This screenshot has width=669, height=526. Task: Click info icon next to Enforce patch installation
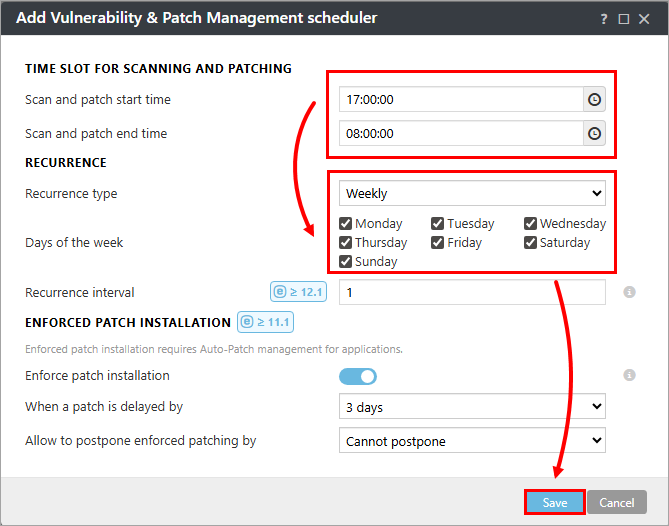(x=630, y=376)
